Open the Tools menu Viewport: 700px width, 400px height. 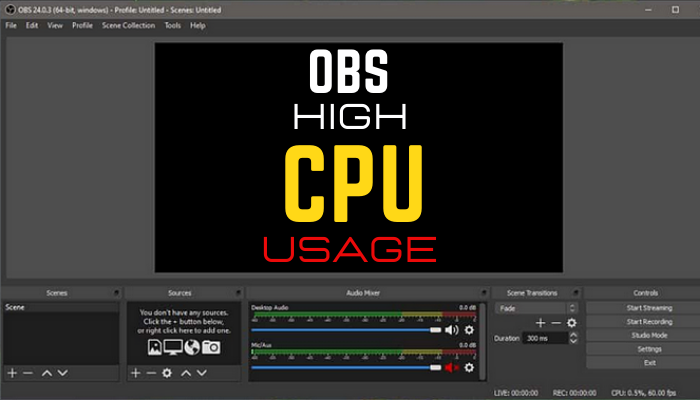173,25
